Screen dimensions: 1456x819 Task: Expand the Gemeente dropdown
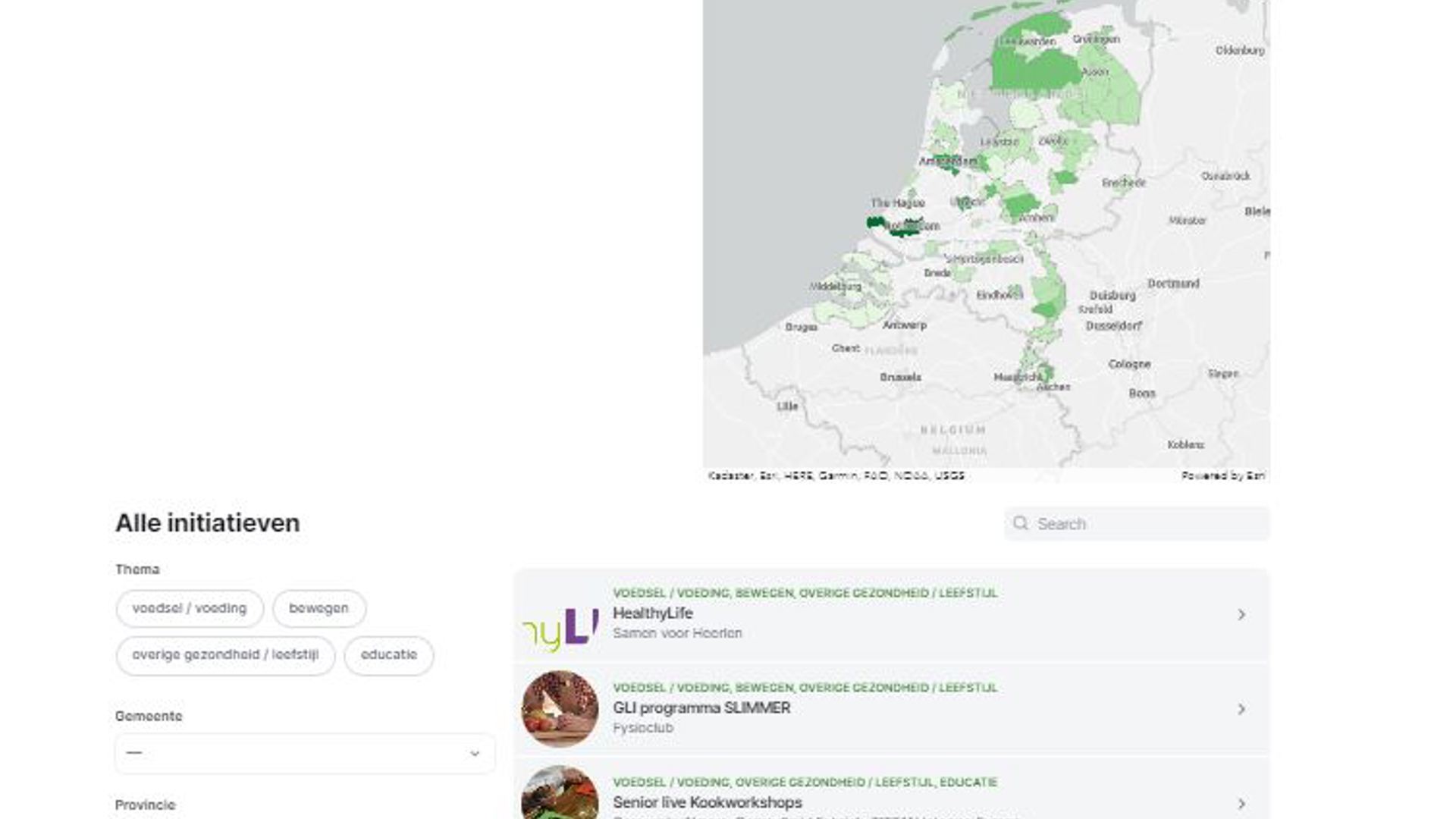(x=305, y=753)
